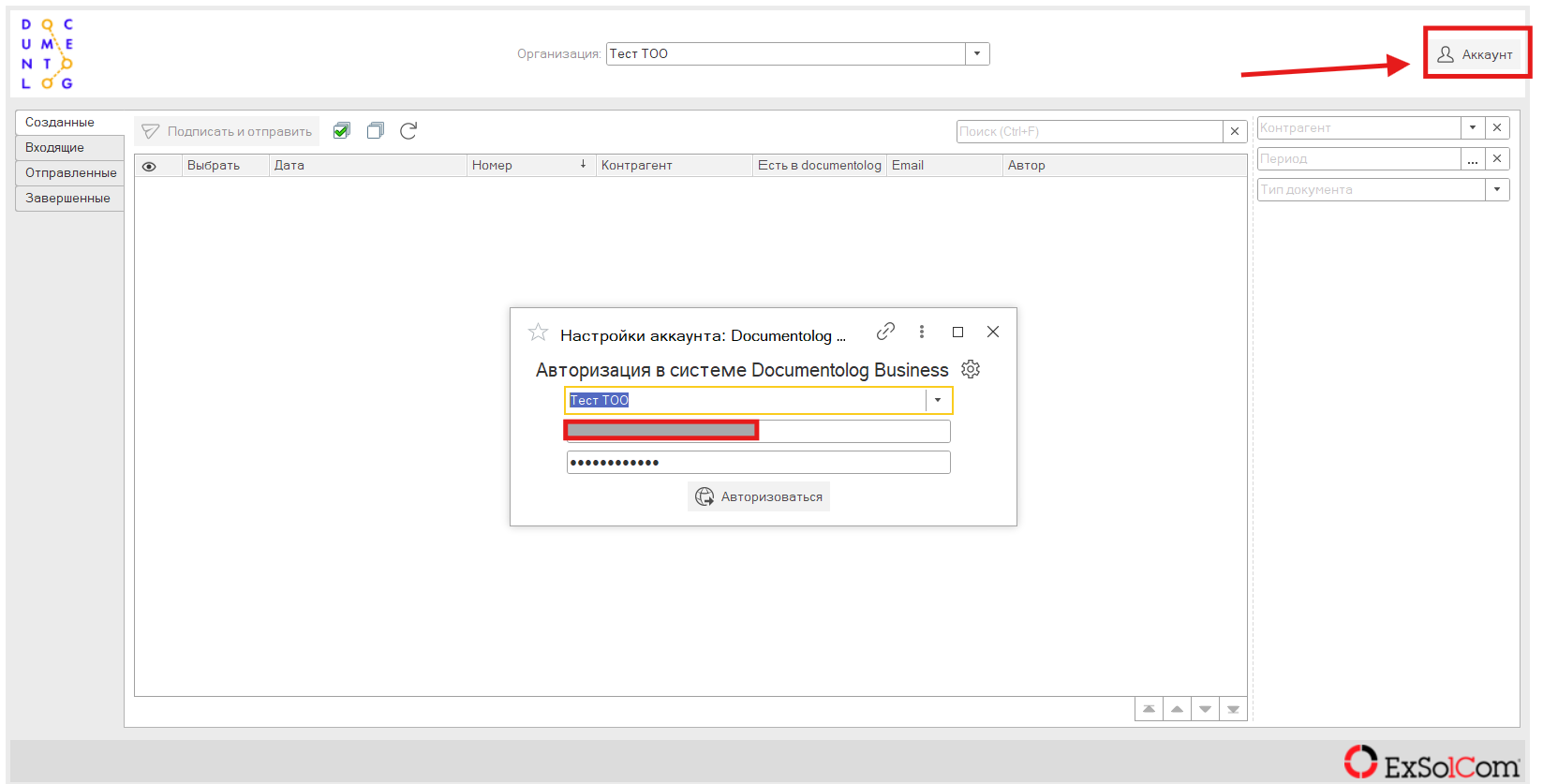Jump to the last row of list
This screenshot has width=1543, height=784.
point(1233,709)
